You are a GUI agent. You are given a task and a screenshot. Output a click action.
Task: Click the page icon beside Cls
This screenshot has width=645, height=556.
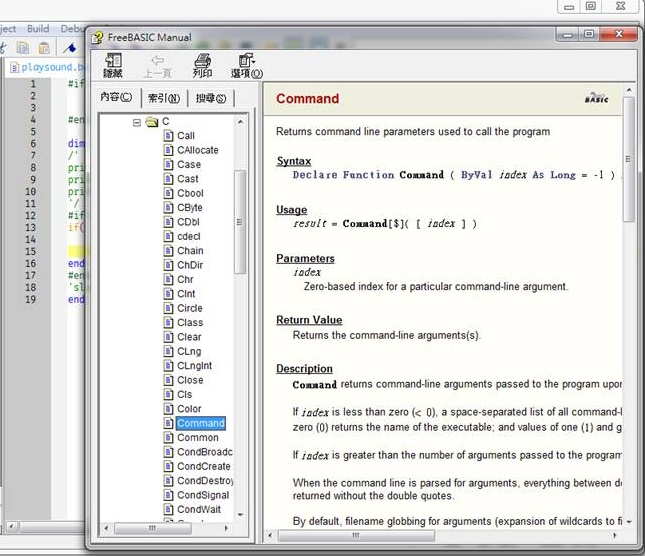(x=168, y=395)
